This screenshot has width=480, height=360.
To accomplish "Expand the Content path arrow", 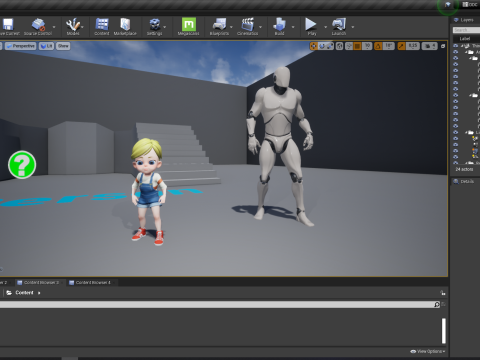I will [39, 293].
